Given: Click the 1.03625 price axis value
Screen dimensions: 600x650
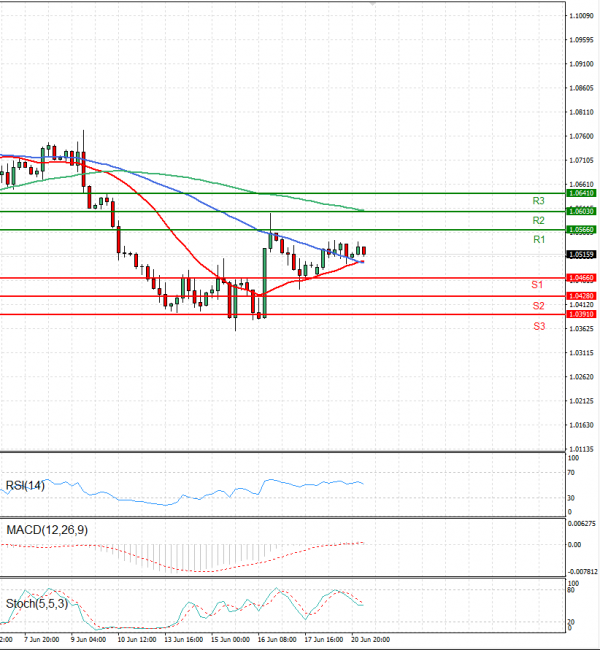Looking at the screenshot, I should 582,329.
